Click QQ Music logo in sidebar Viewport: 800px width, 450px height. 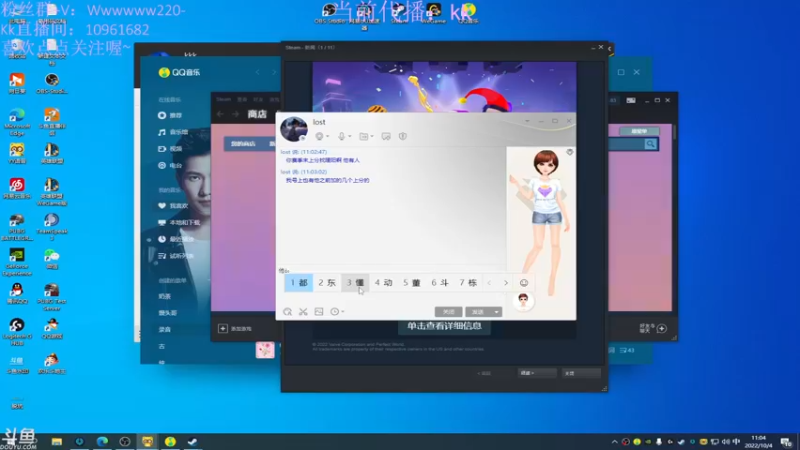179,72
